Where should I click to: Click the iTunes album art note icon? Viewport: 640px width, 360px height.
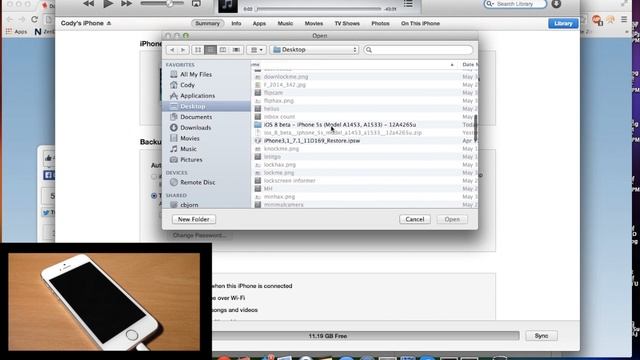pos(227,5)
